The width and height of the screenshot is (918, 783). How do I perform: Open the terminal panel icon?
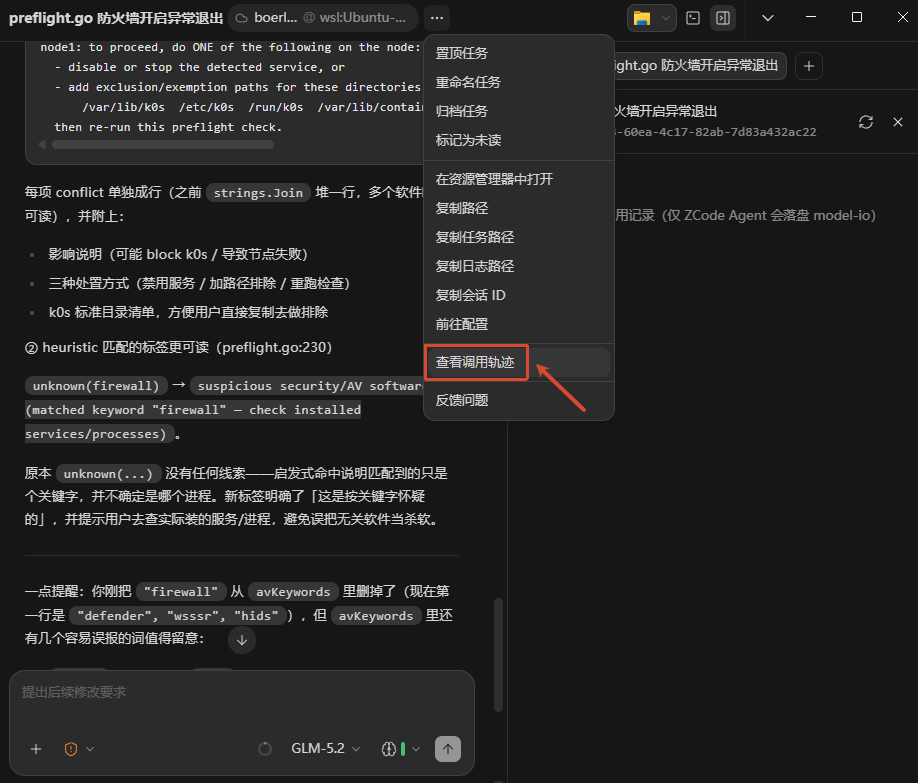pos(693,18)
